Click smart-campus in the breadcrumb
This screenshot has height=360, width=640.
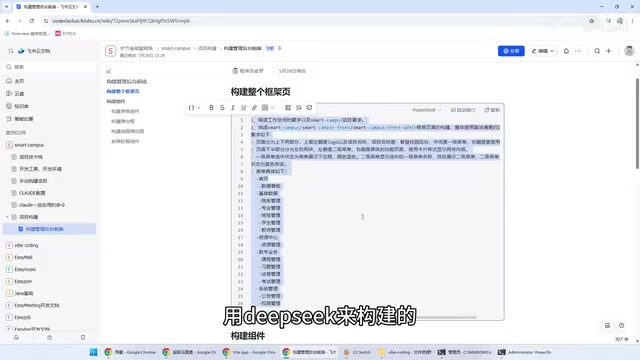coord(176,48)
